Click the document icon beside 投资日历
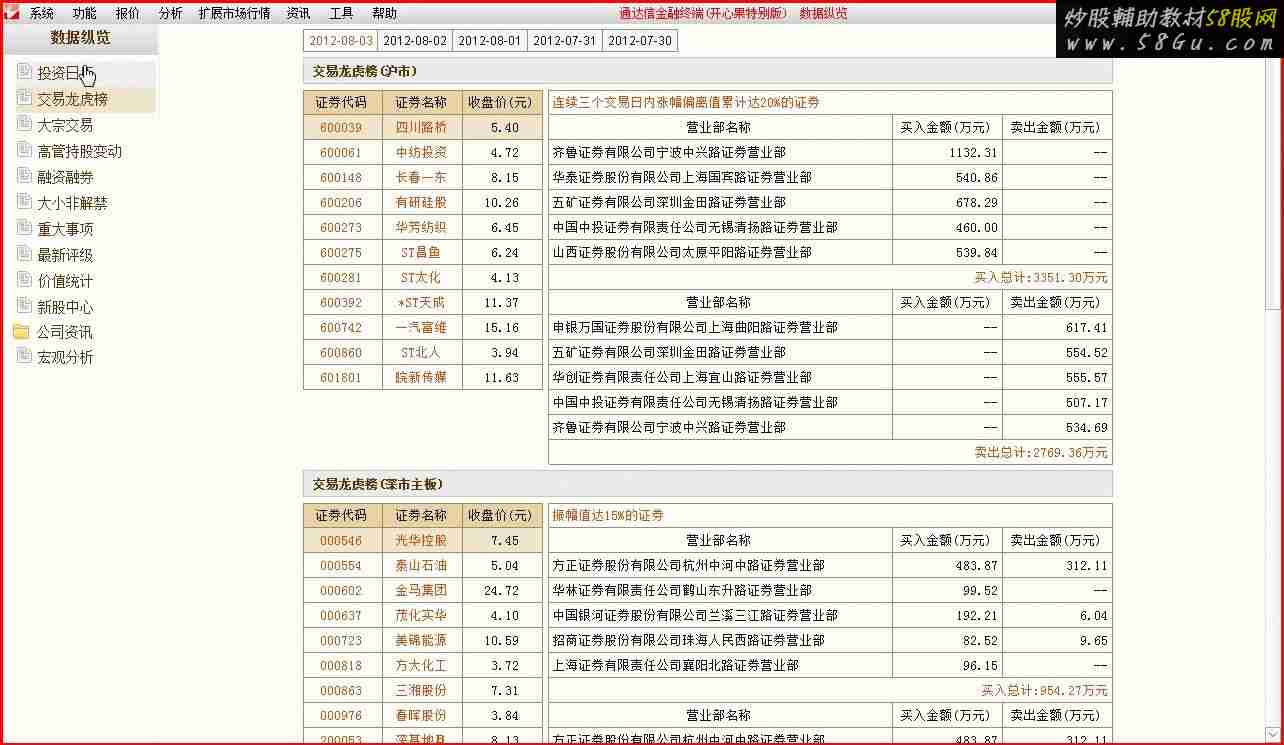This screenshot has height=745, width=1284. click(x=24, y=72)
